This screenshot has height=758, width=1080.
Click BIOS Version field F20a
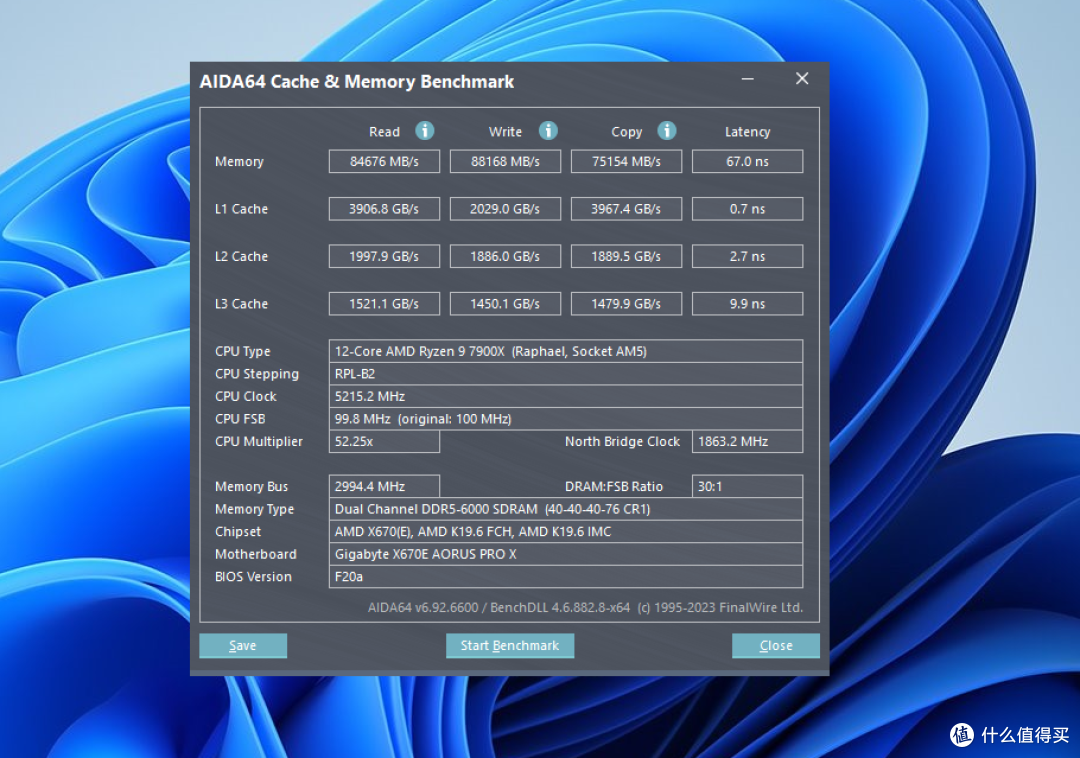[x=565, y=577]
